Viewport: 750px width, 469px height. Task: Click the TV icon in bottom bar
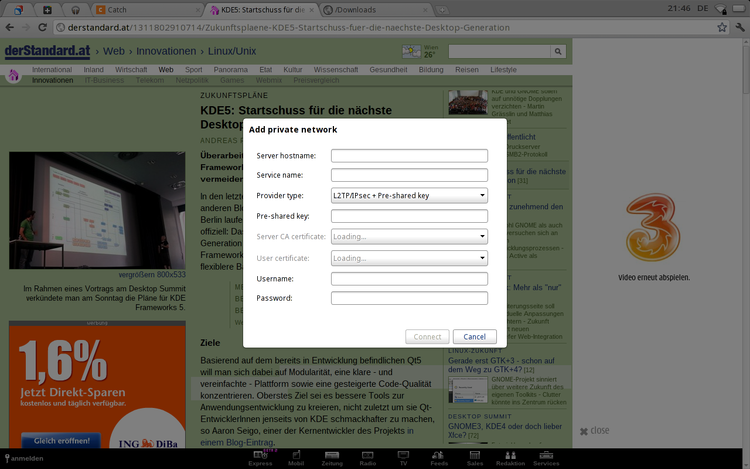tap(403, 457)
